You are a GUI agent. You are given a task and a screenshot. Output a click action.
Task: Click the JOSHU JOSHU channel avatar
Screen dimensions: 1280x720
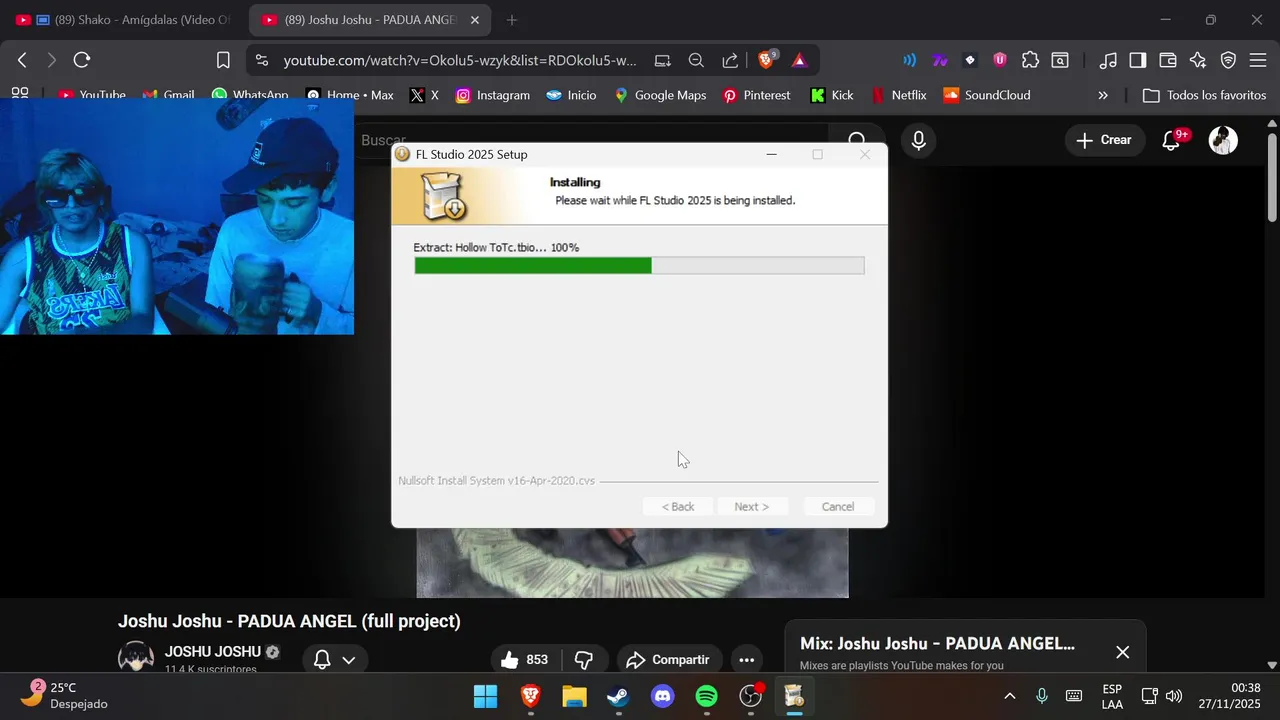pyautogui.click(x=136, y=659)
